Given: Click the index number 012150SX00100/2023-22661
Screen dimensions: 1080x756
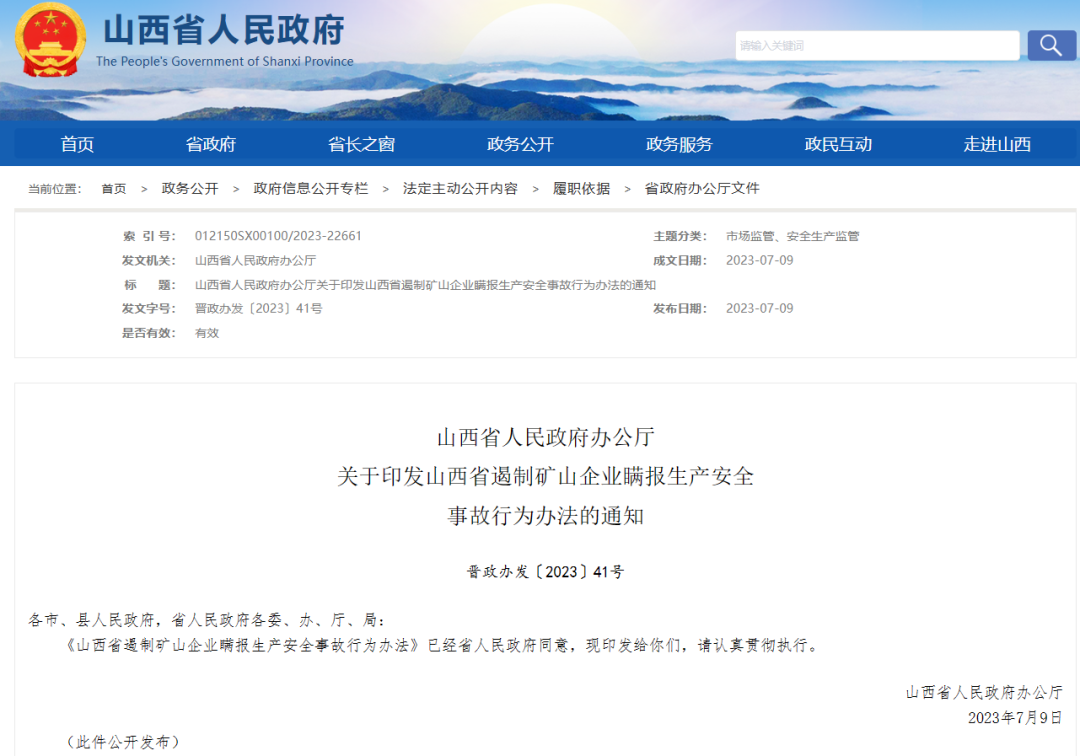Looking at the screenshot, I should tap(278, 237).
